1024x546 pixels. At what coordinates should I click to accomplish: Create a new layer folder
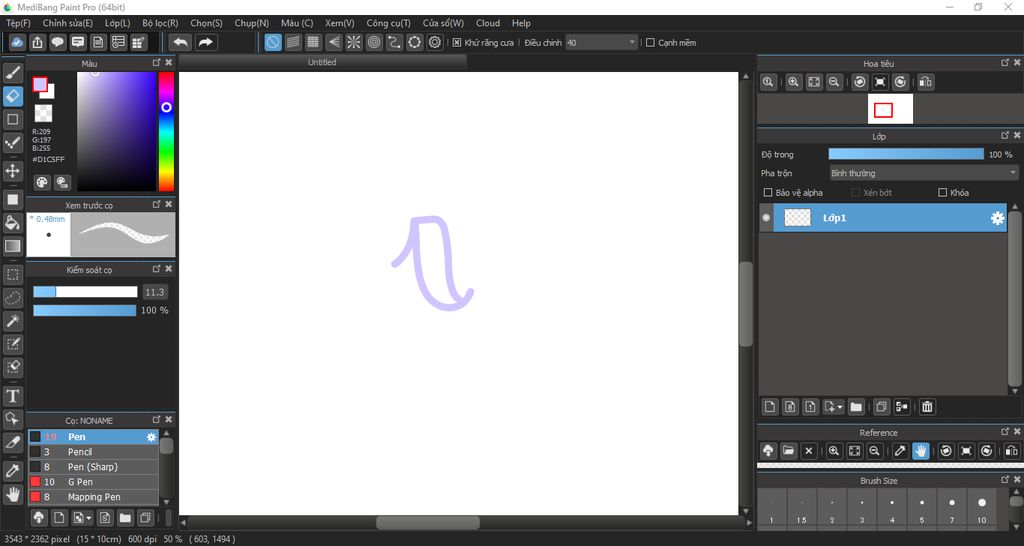coord(856,407)
